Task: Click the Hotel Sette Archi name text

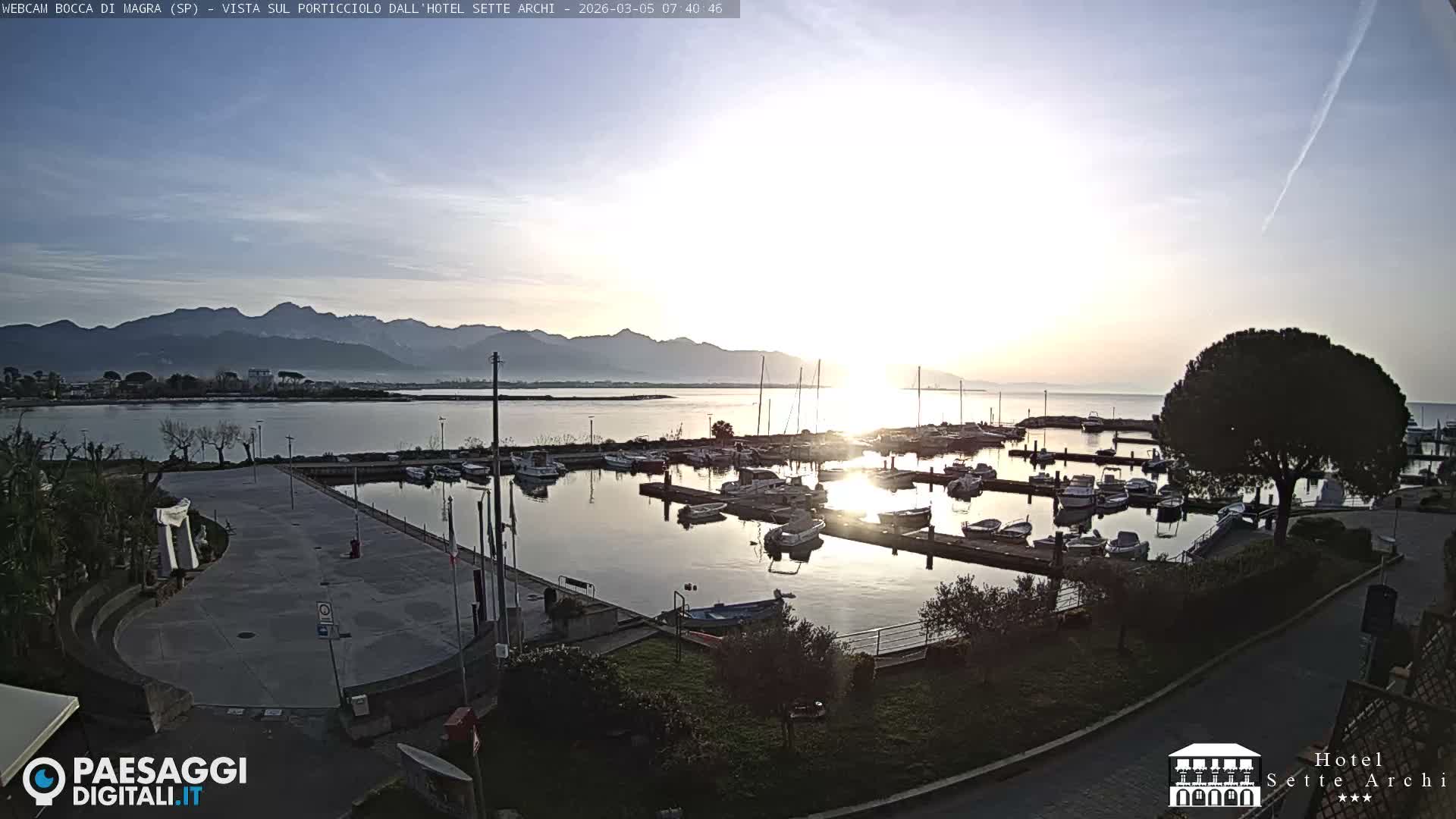Action: pos(1357,770)
